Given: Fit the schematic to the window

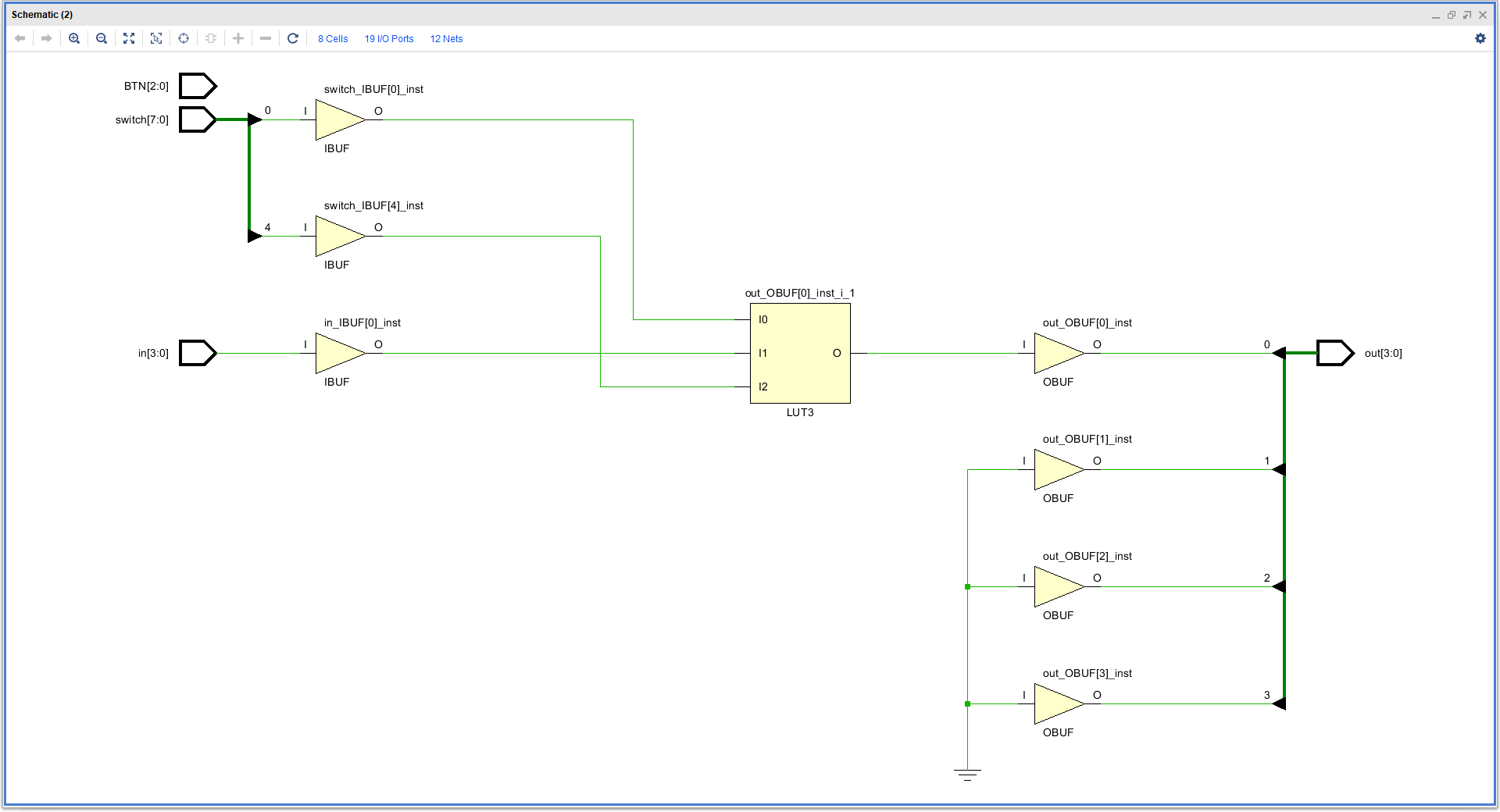Looking at the screenshot, I should (x=129, y=38).
